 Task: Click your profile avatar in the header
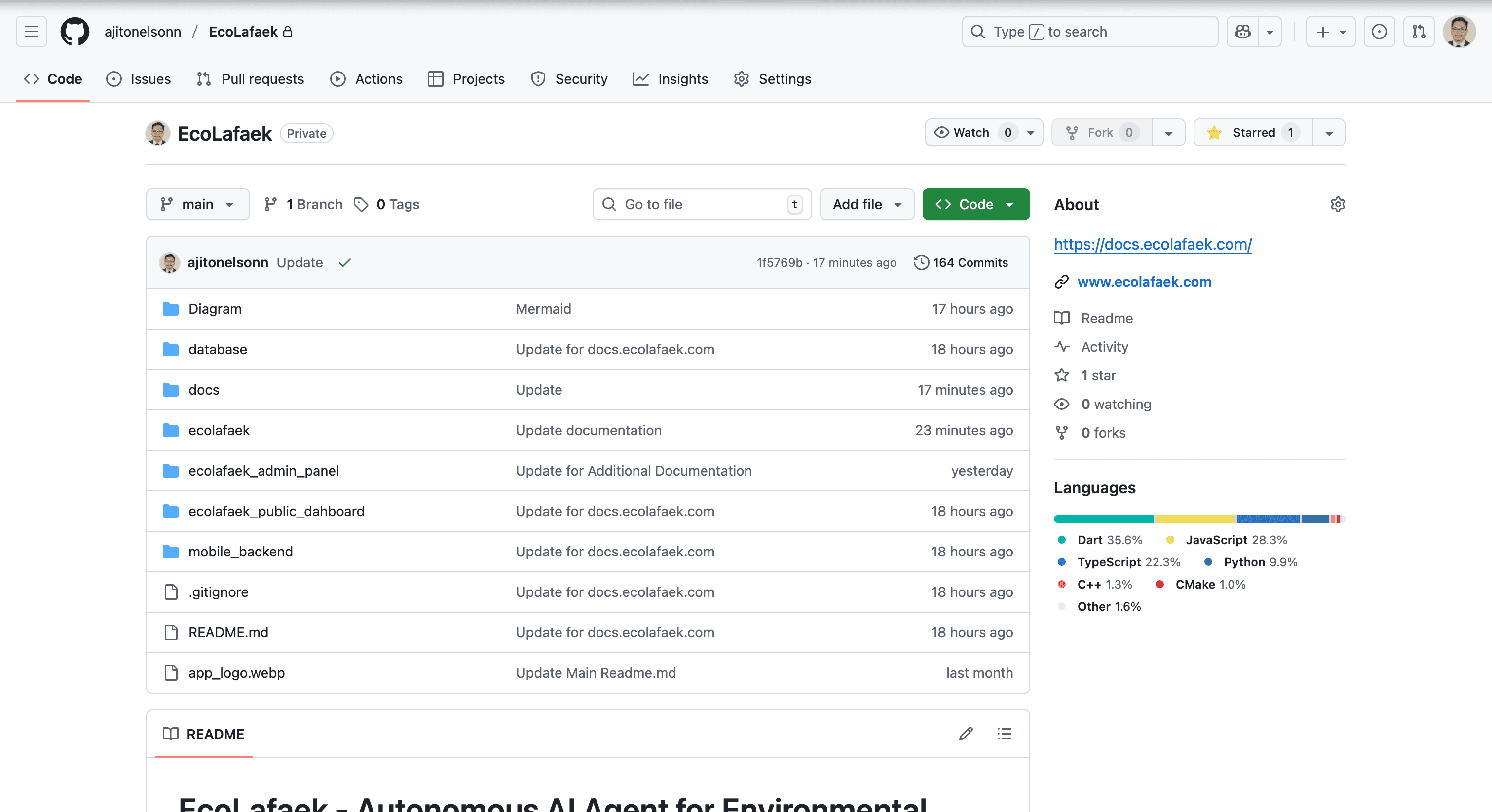1460,31
